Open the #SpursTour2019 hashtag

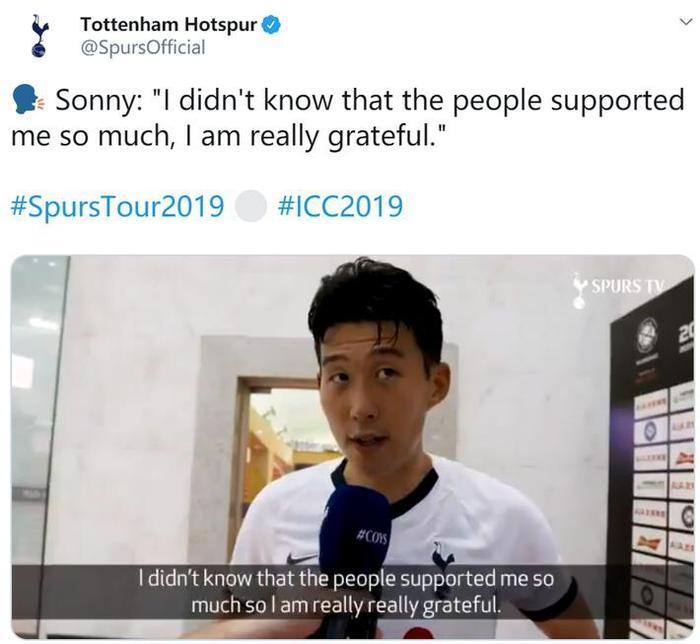tap(117, 206)
